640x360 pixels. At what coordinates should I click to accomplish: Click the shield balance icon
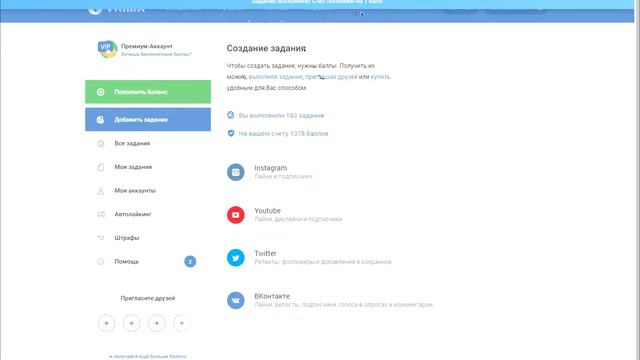[x=231, y=133]
